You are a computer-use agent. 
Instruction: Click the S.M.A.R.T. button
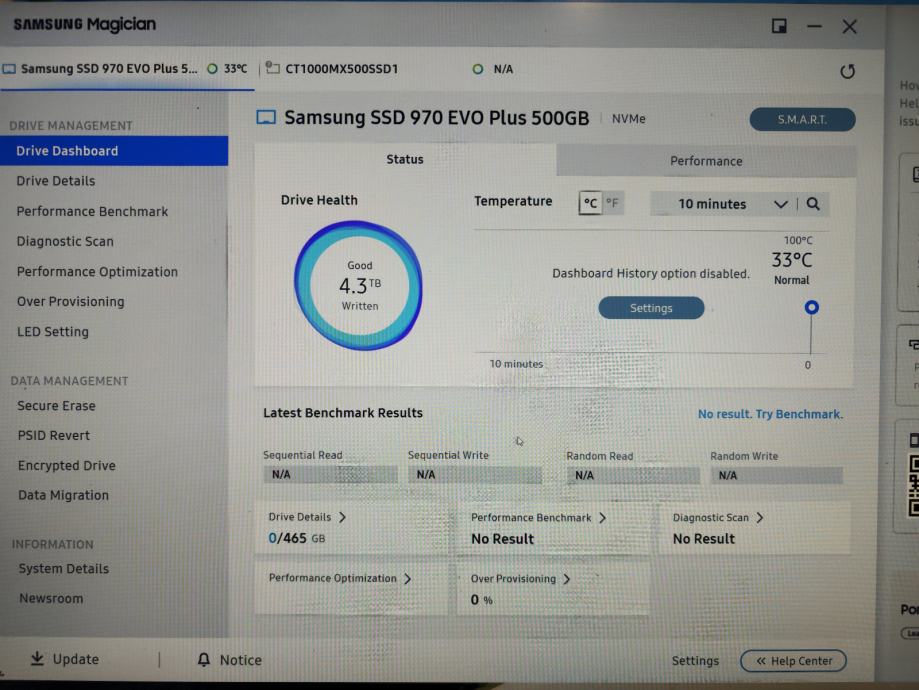pos(802,120)
